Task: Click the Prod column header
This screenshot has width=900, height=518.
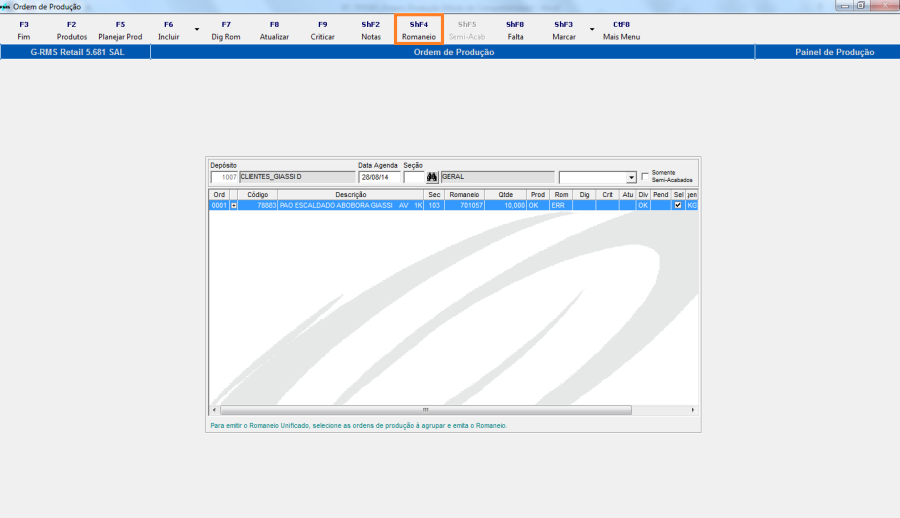Action: 538,195
